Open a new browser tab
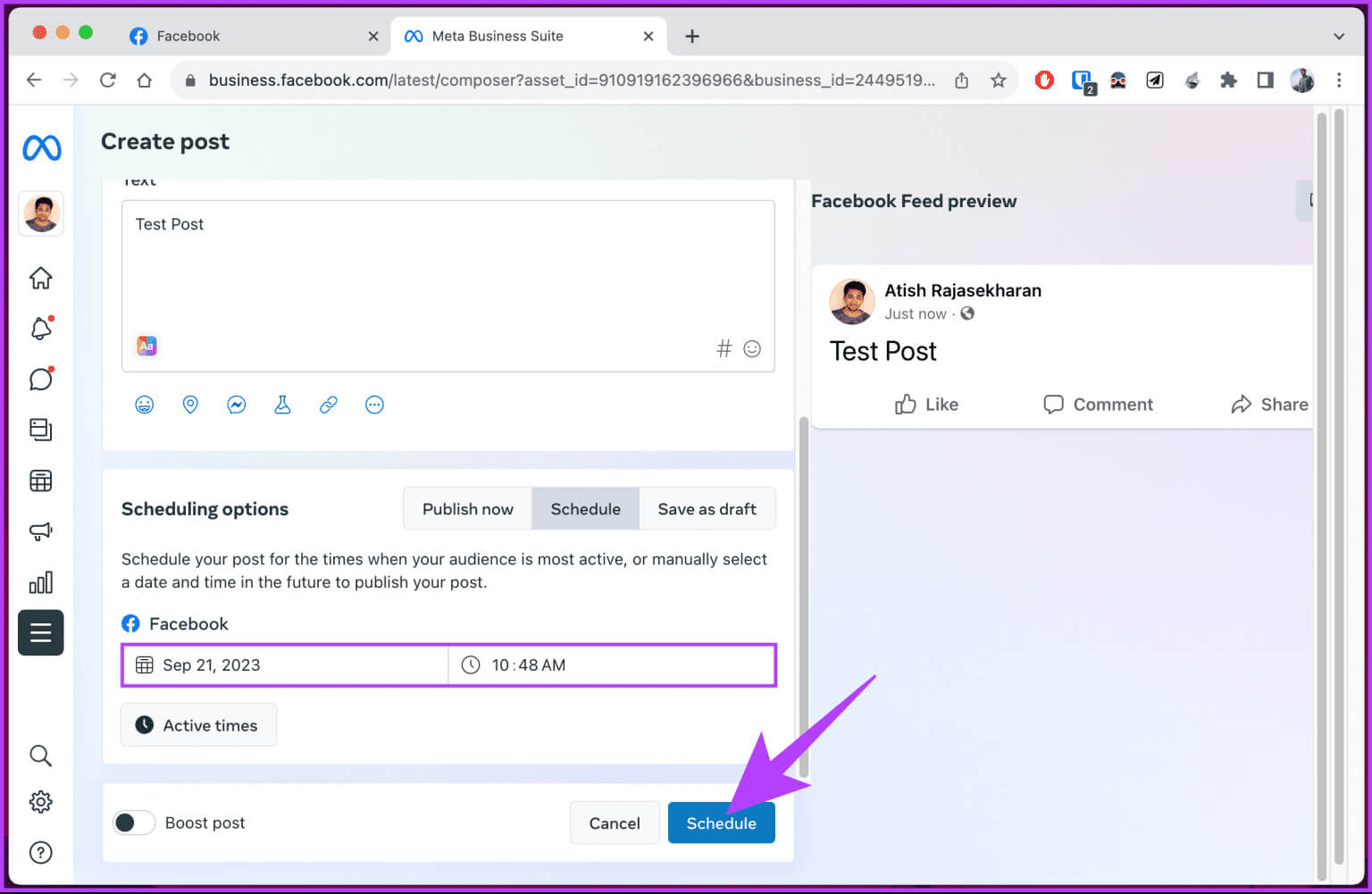Viewport: 1372px width, 894px height. click(692, 37)
